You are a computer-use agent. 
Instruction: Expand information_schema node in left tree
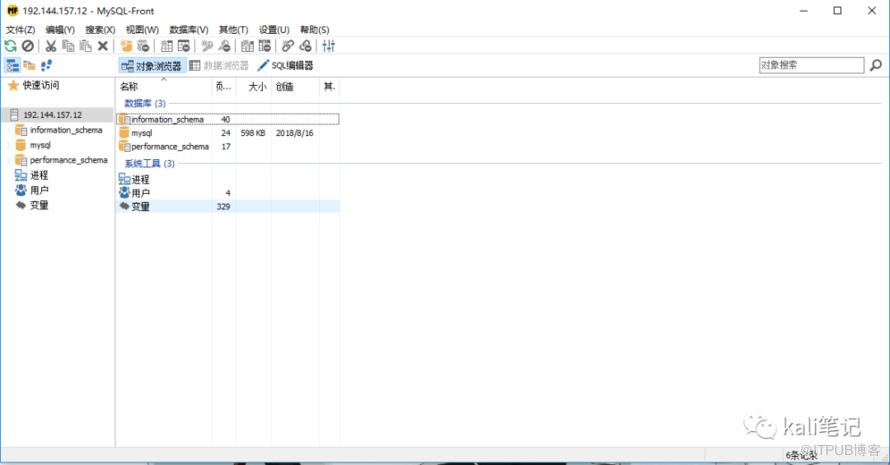point(9,130)
